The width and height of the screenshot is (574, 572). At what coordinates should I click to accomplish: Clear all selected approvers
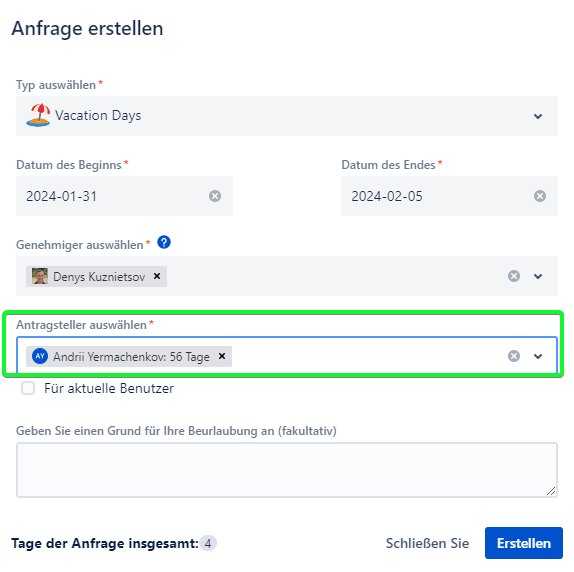click(514, 276)
